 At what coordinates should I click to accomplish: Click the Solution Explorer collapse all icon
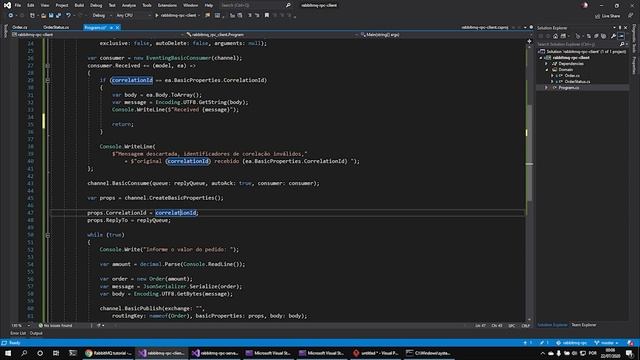(596, 36)
